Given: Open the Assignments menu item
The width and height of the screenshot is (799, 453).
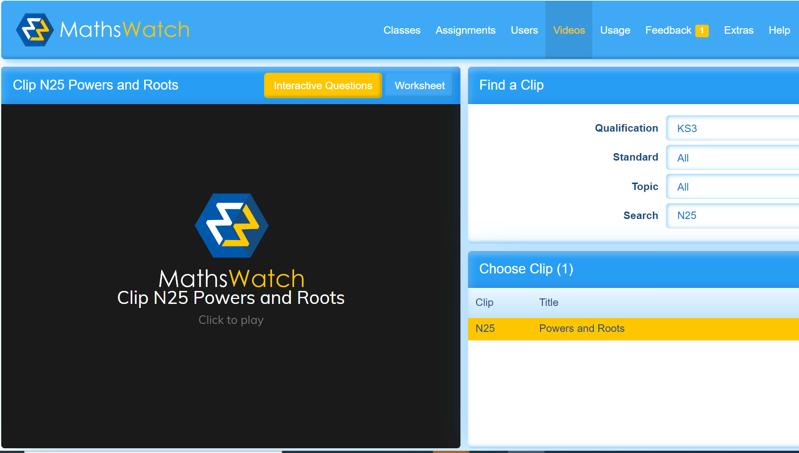Looking at the screenshot, I should 465,31.
